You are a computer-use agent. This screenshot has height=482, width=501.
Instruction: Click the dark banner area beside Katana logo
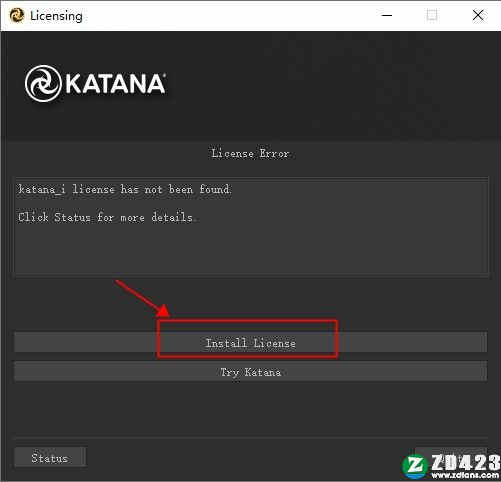point(333,83)
